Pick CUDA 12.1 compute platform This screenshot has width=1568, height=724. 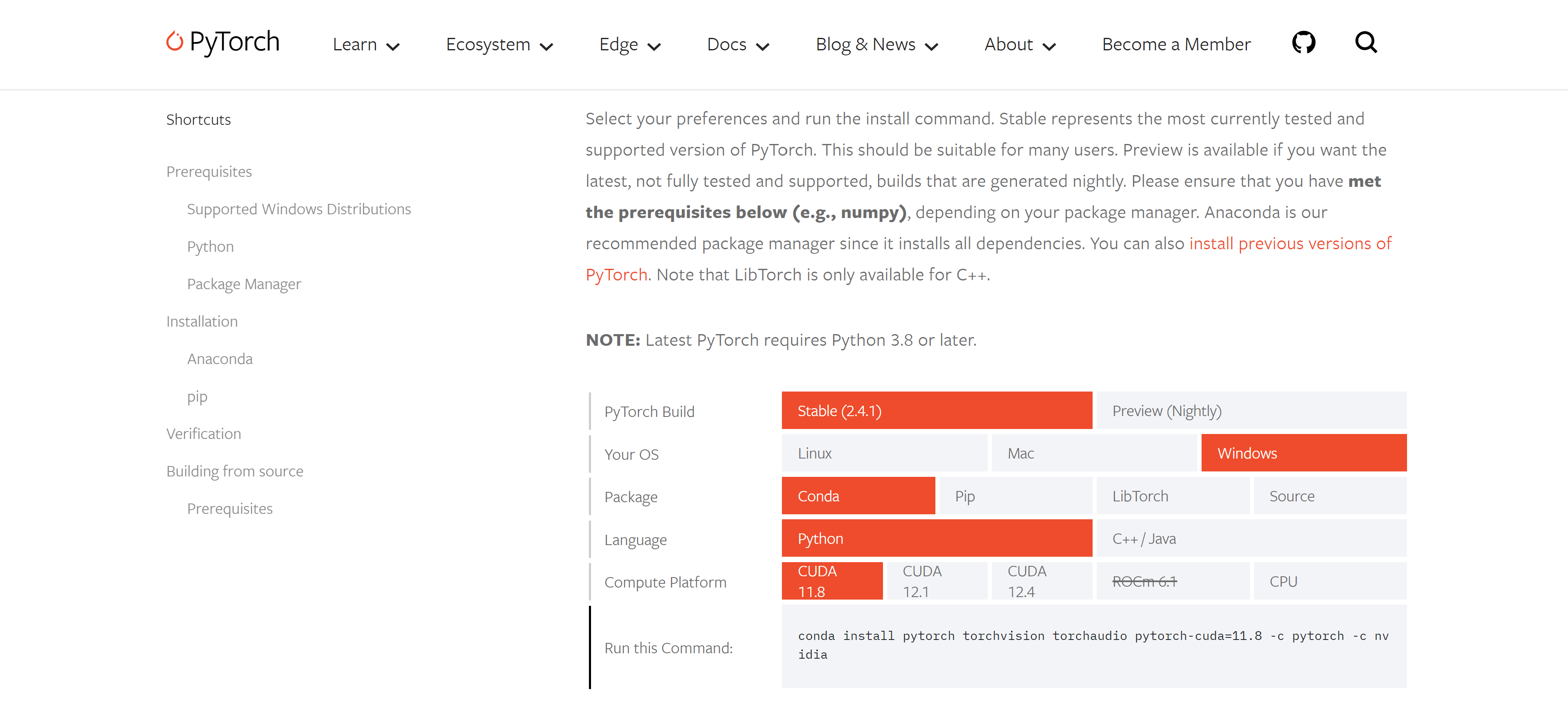pyautogui.click(x=937, y=581)
